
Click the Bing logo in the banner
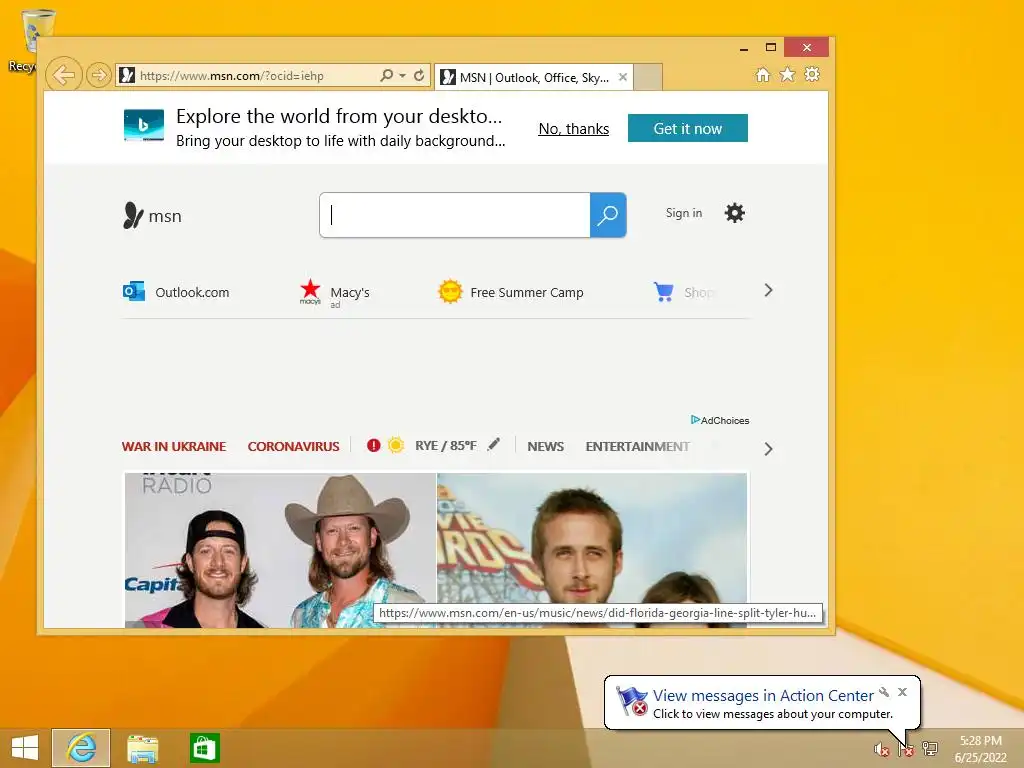(144, 125)
